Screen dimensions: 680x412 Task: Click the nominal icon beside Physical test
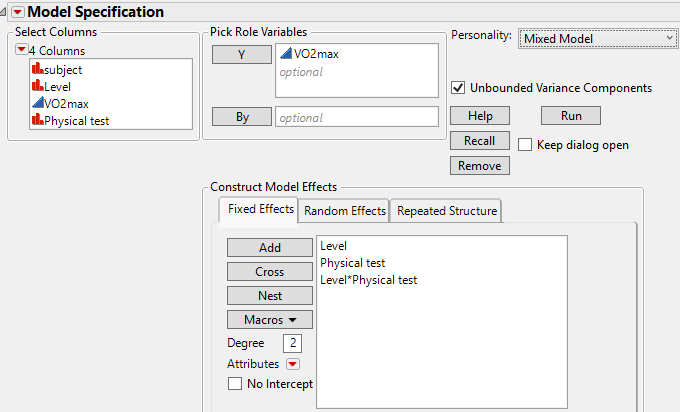(37, 120)
